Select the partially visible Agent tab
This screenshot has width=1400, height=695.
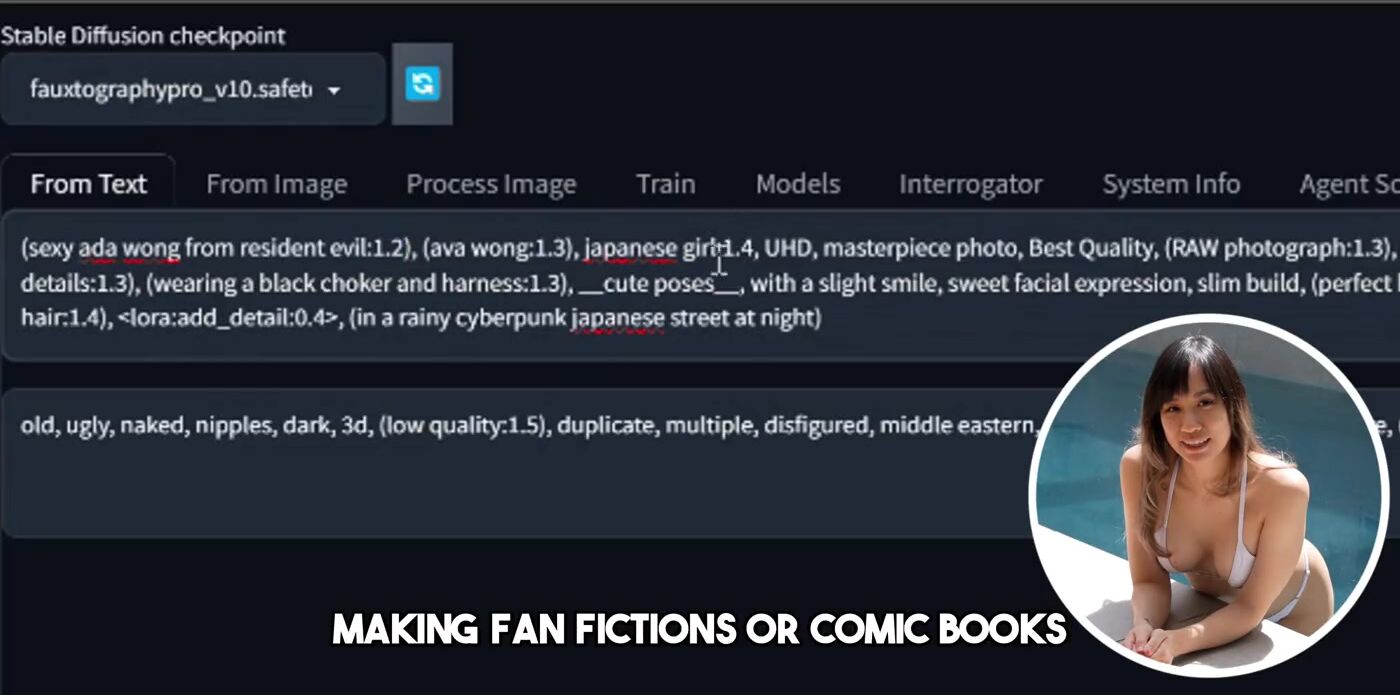click(x=1349, y=185)
